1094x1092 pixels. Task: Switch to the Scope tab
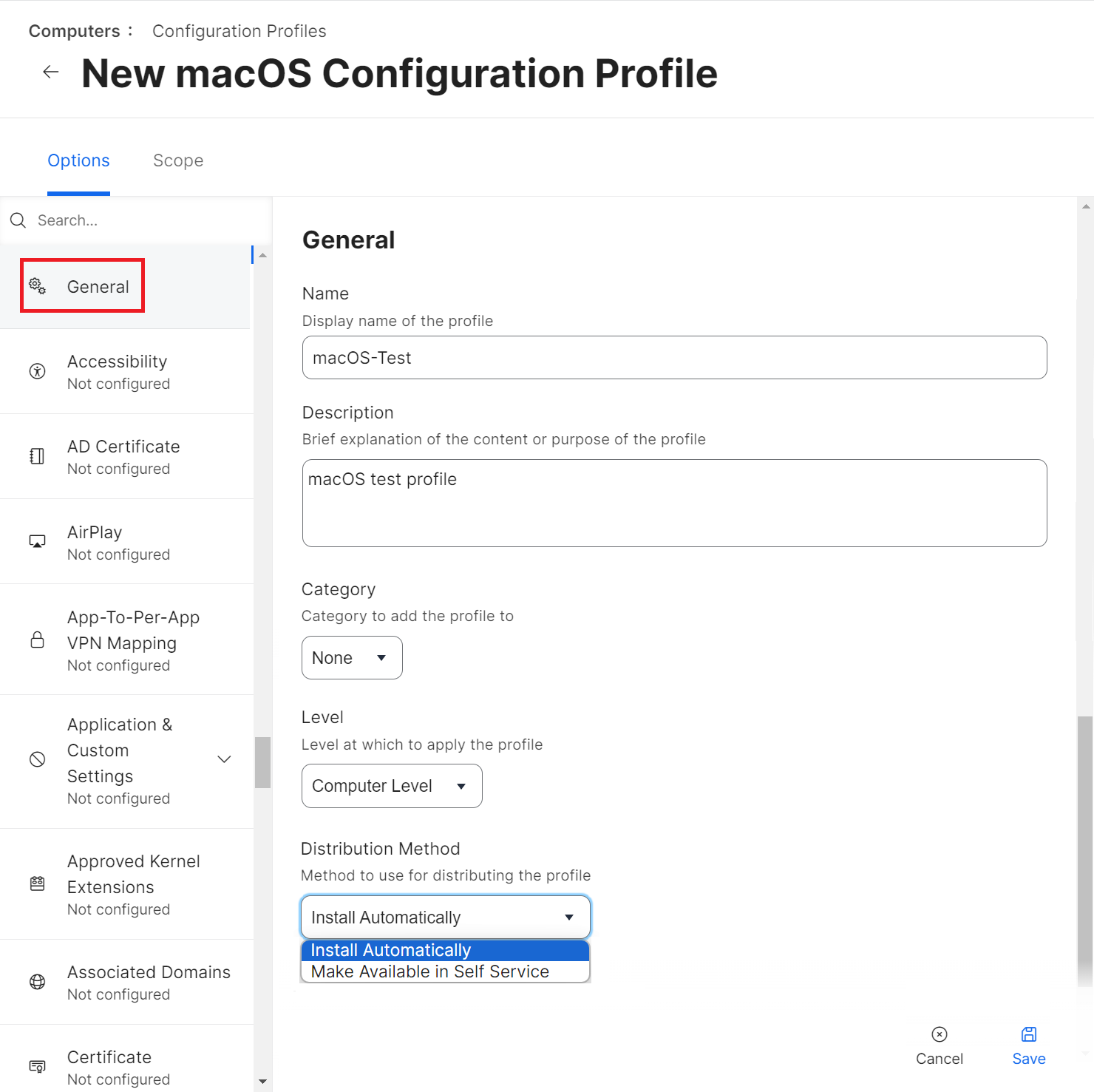178,160
